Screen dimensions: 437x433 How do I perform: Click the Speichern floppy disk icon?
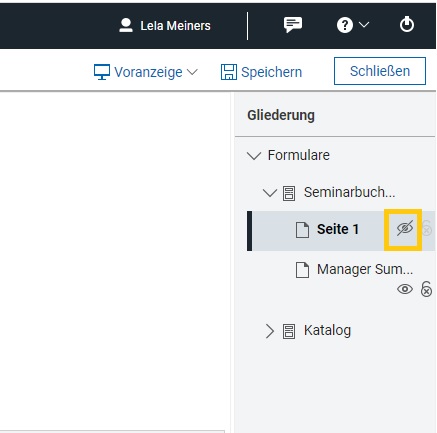pyautogui.click(x=229, y=72)
